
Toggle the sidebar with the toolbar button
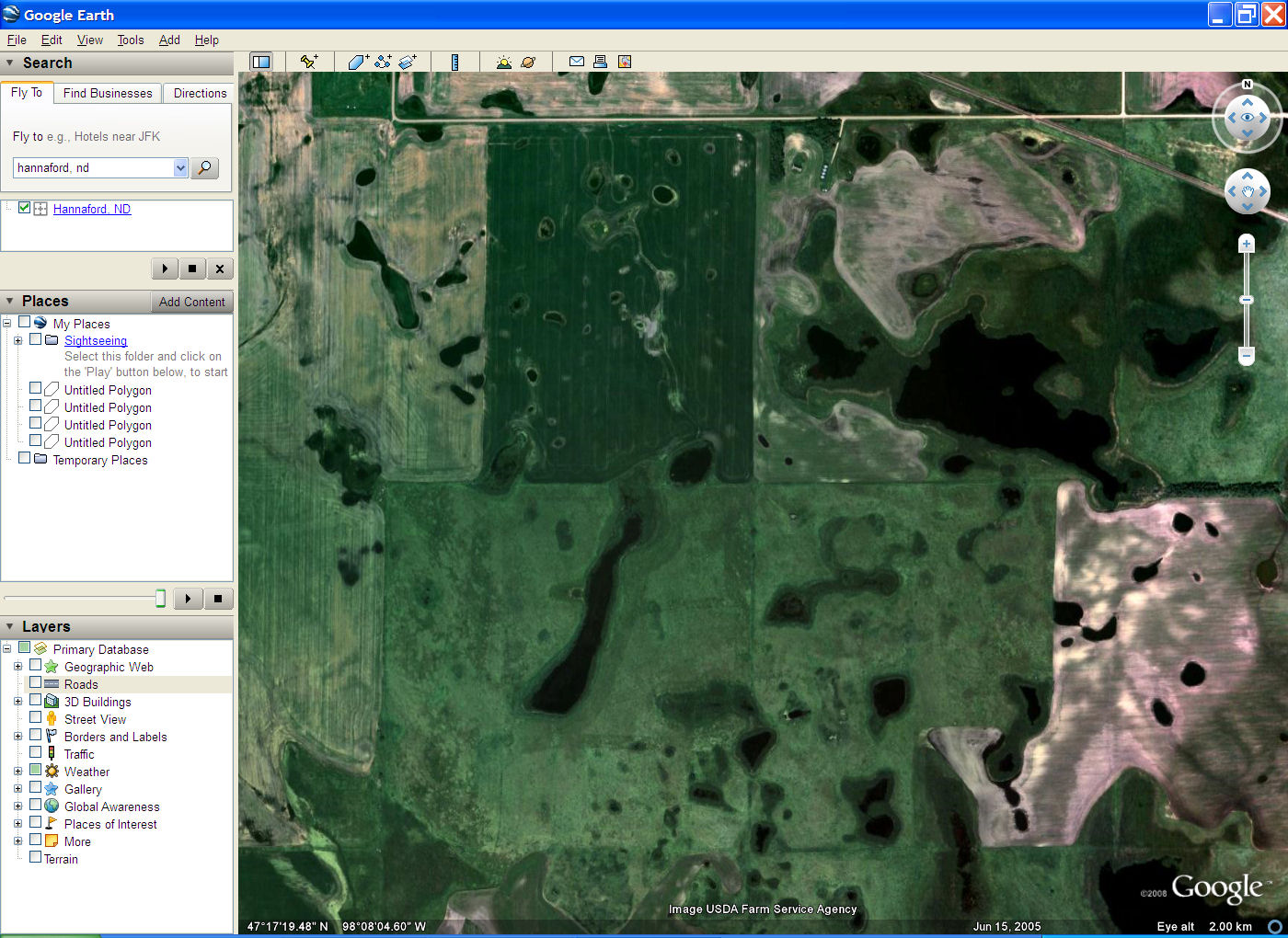(x=261, y=62)
